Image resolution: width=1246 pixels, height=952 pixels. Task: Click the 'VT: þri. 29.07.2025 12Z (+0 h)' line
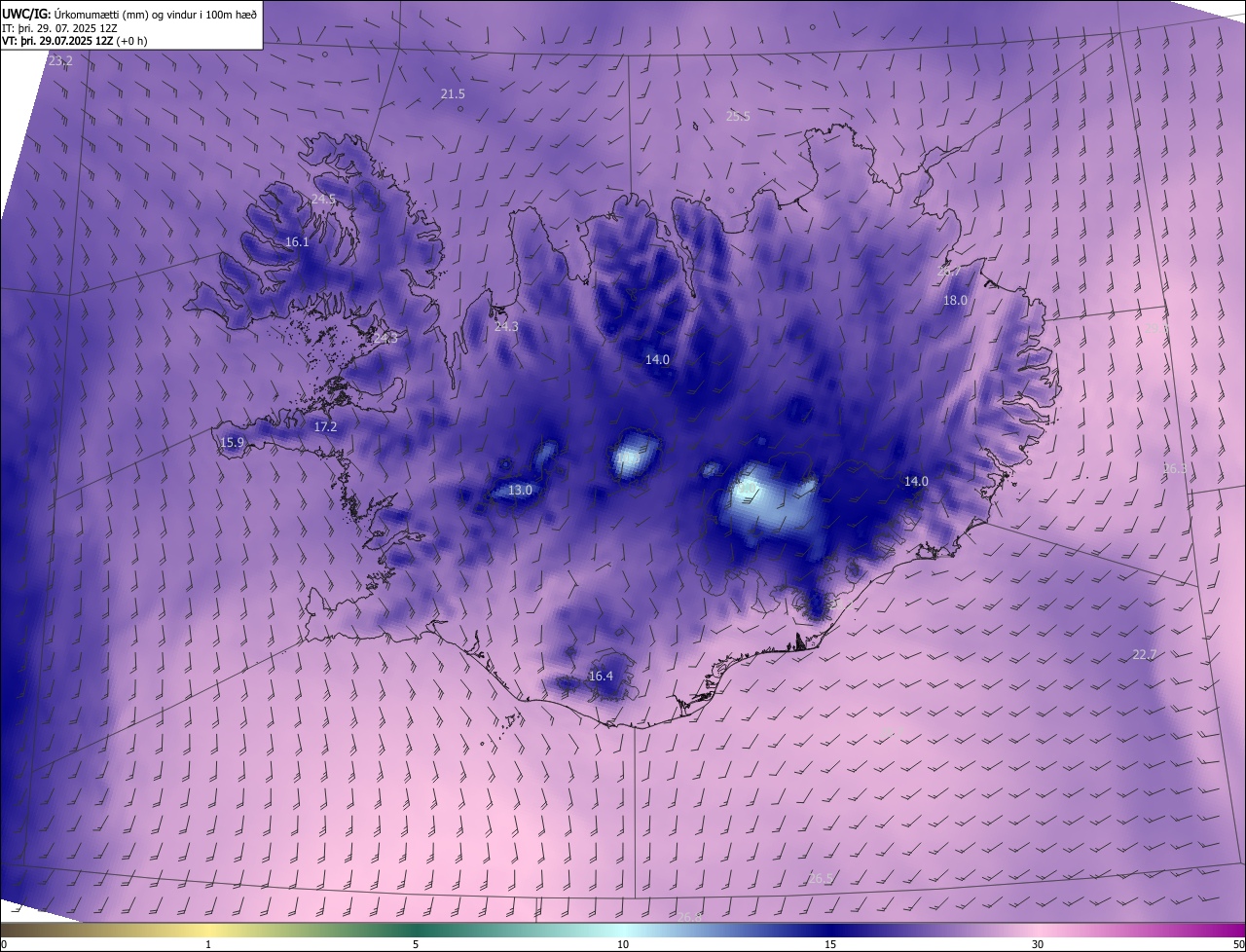pos(75,41)
